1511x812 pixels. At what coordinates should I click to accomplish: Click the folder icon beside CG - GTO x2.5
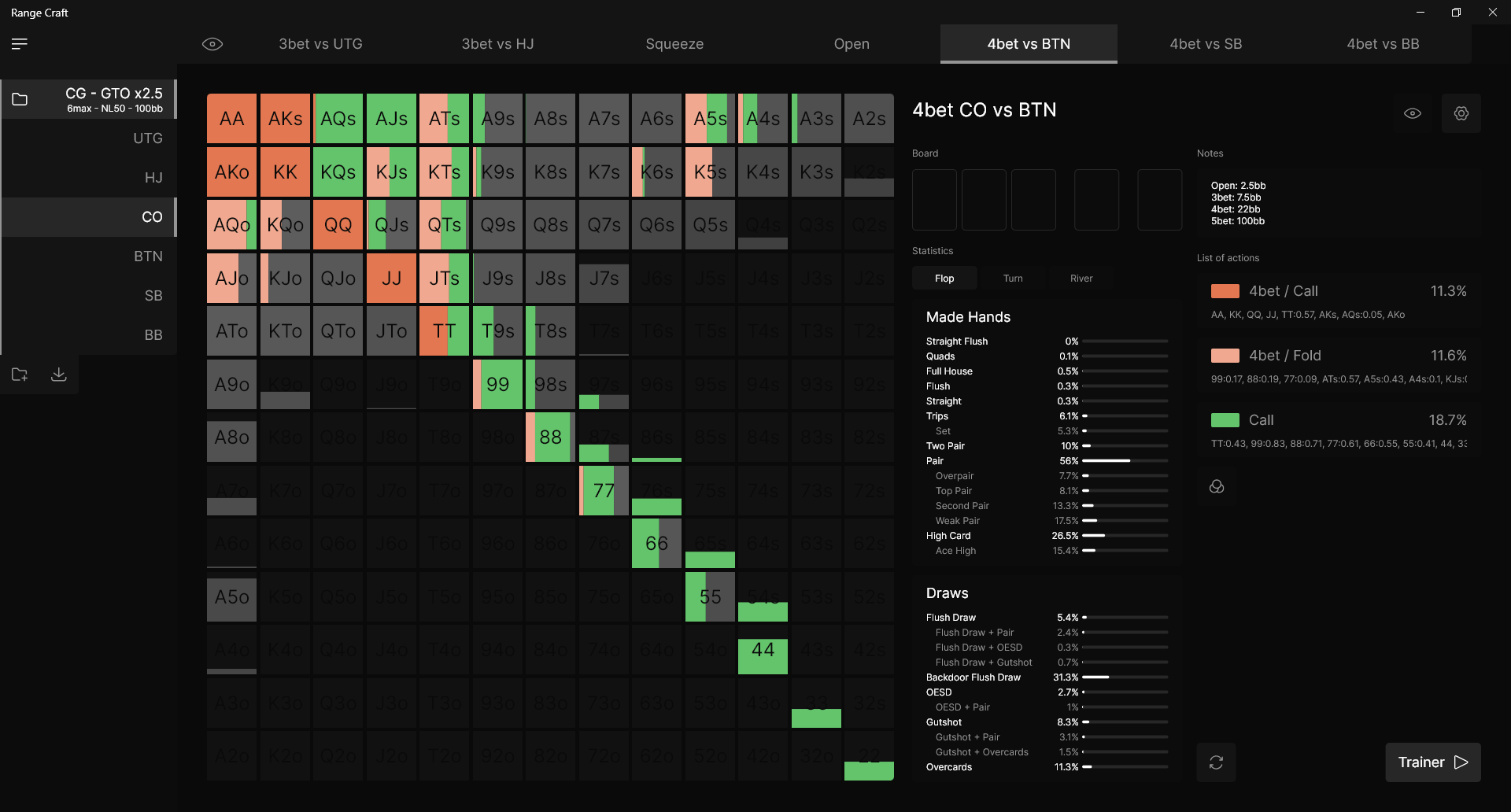(20, 99)
